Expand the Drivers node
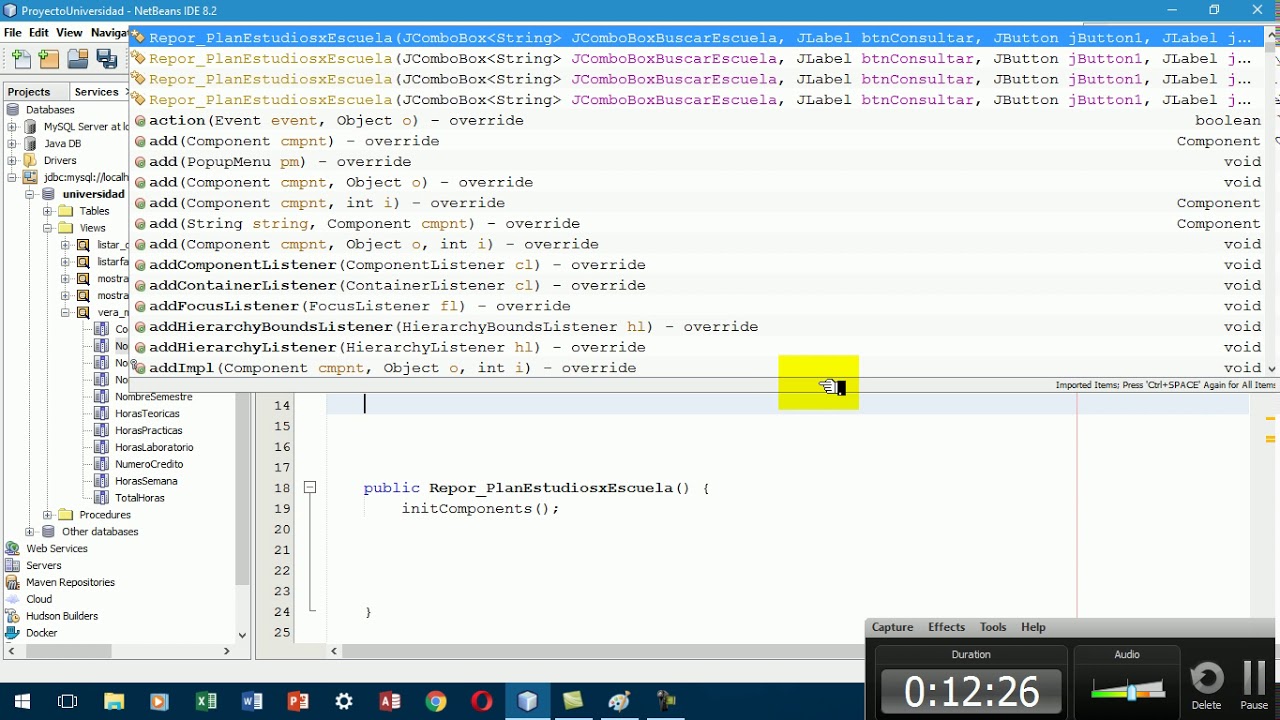The height and width of the screenshot is (720, 1280). point(12,160)
